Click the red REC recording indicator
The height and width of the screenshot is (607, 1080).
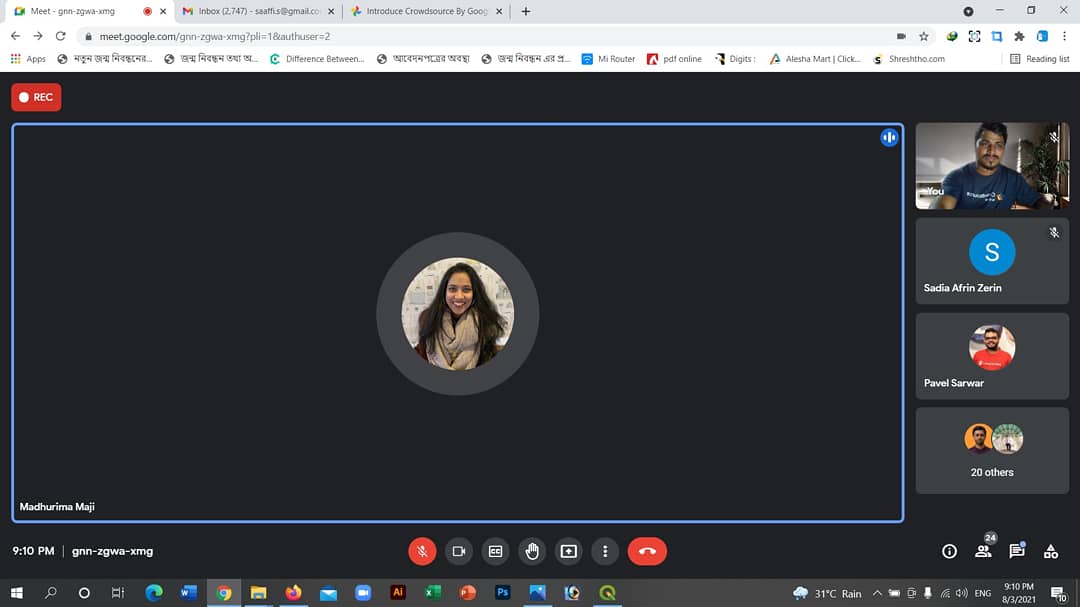[36, 97]
